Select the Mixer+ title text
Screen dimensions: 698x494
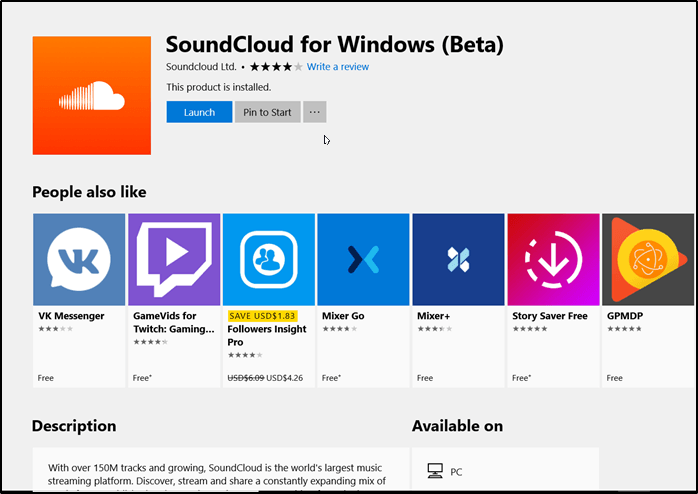coord(434,316)
